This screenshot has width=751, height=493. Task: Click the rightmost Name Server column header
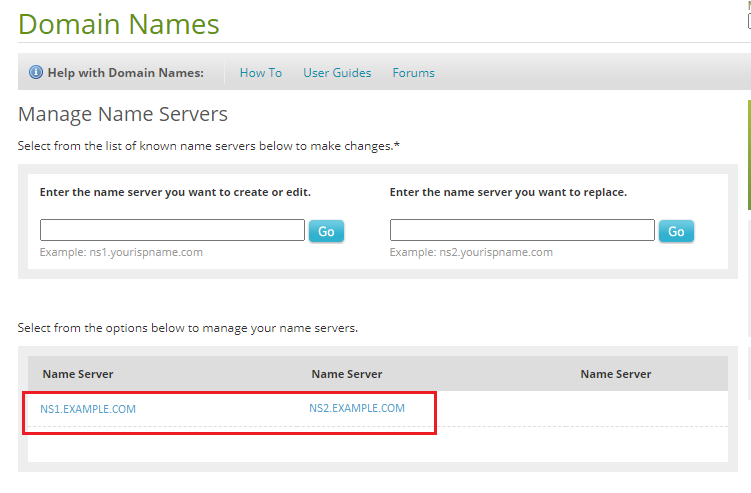[x=615, y=374]
